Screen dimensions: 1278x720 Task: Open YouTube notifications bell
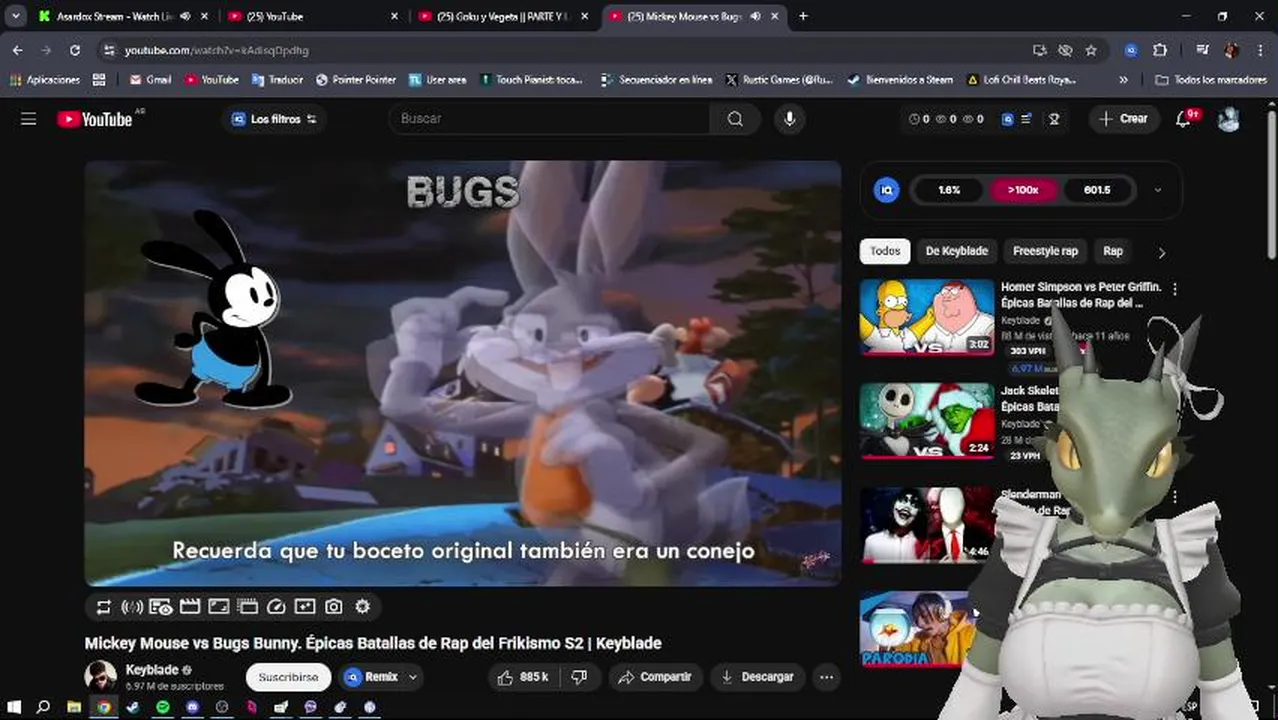pyautogui.click(x=1183, y=119)
